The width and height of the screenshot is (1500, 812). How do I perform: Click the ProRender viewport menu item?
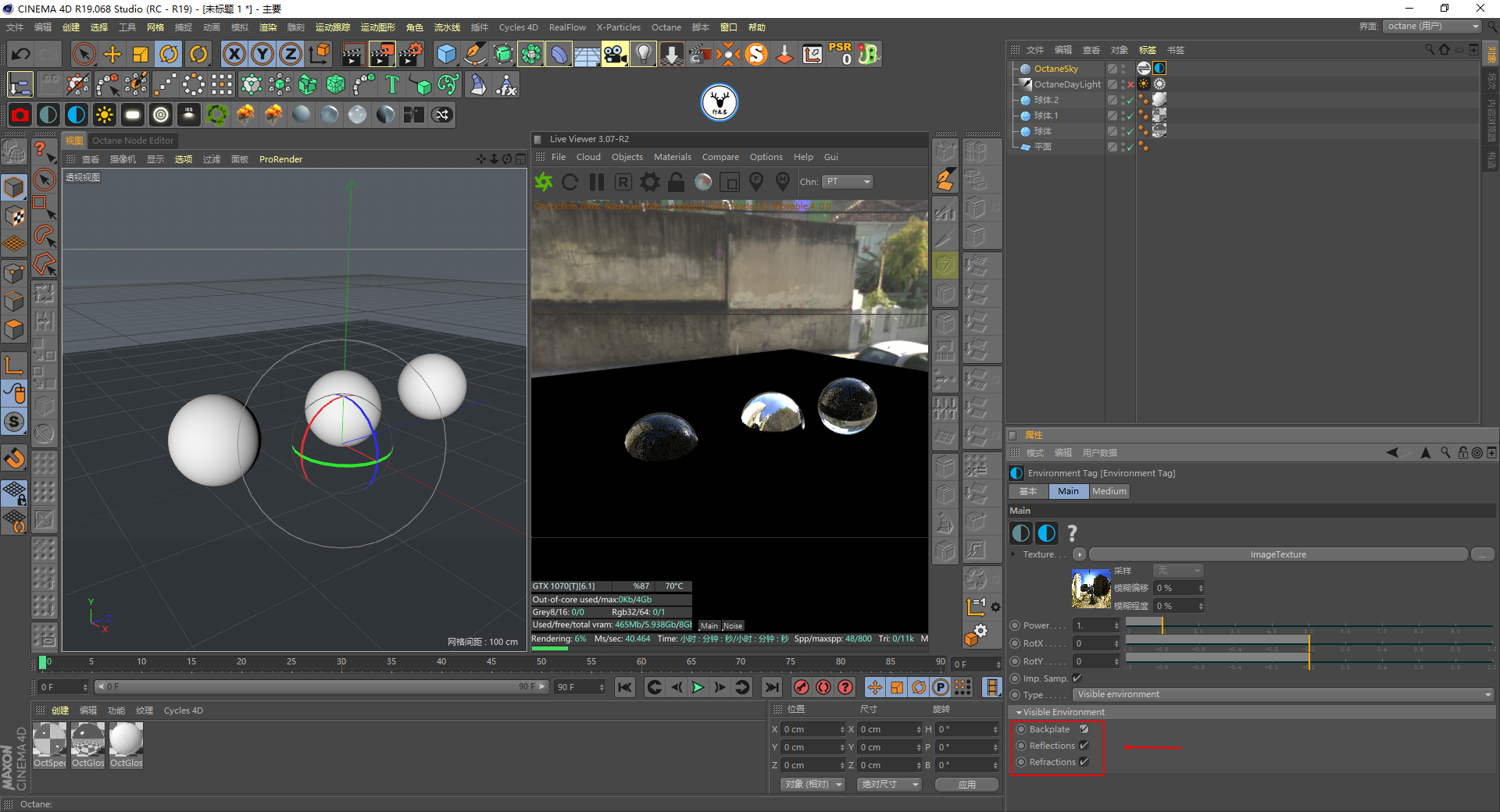click(280, 159)
